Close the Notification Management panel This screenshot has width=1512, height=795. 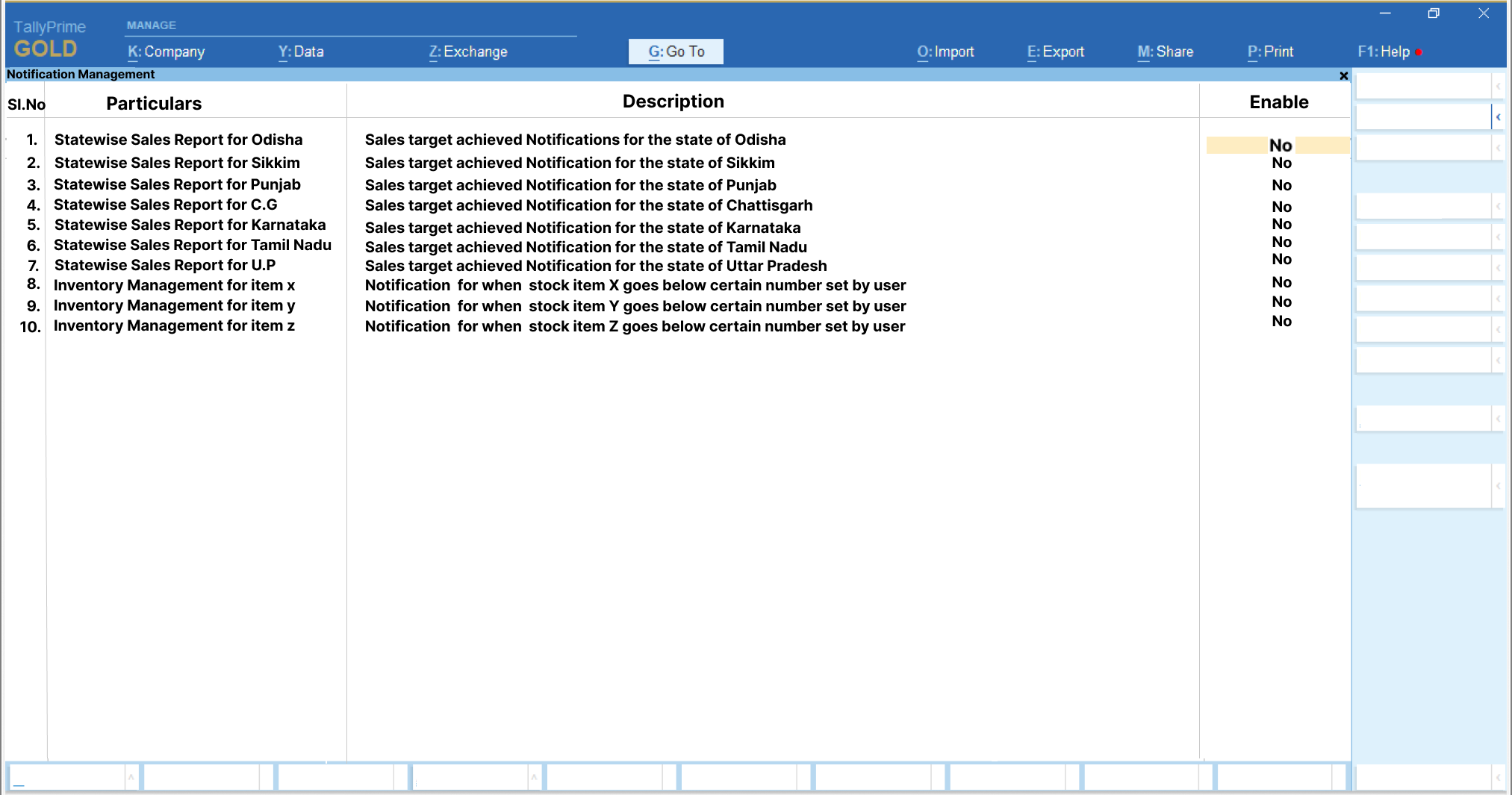[x=1343, y=75]
